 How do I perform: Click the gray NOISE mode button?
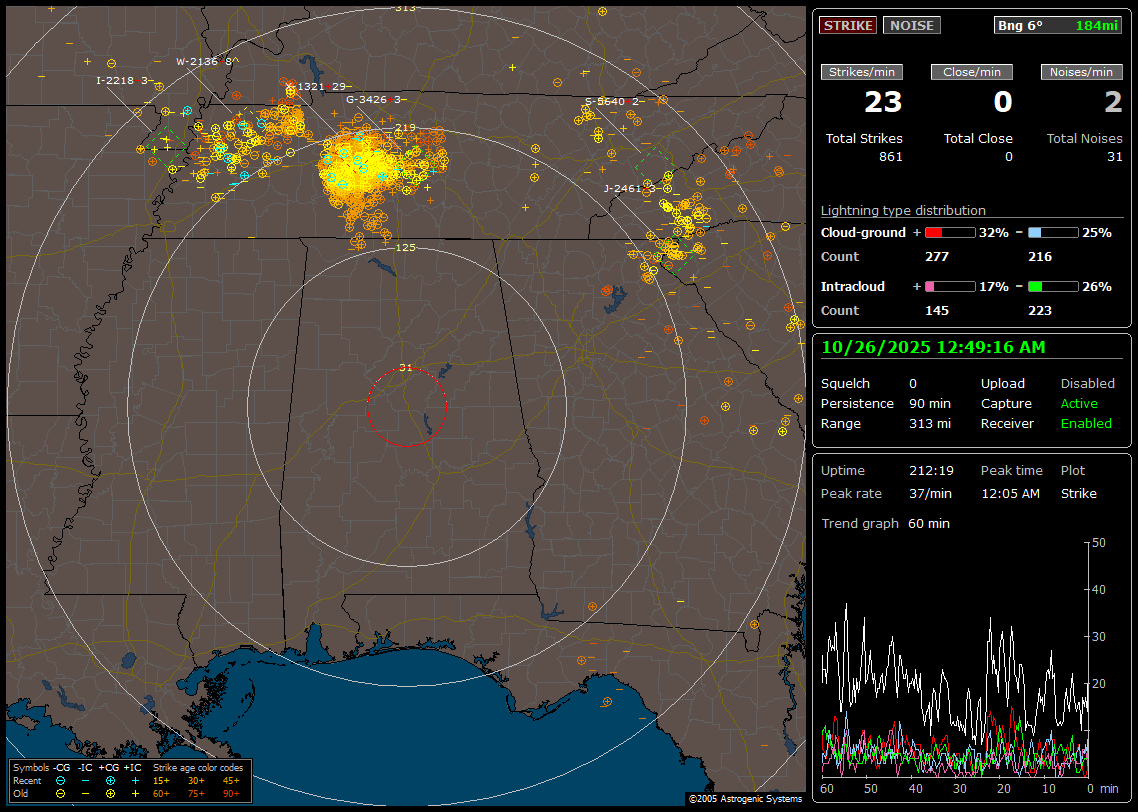pos(911,25)
